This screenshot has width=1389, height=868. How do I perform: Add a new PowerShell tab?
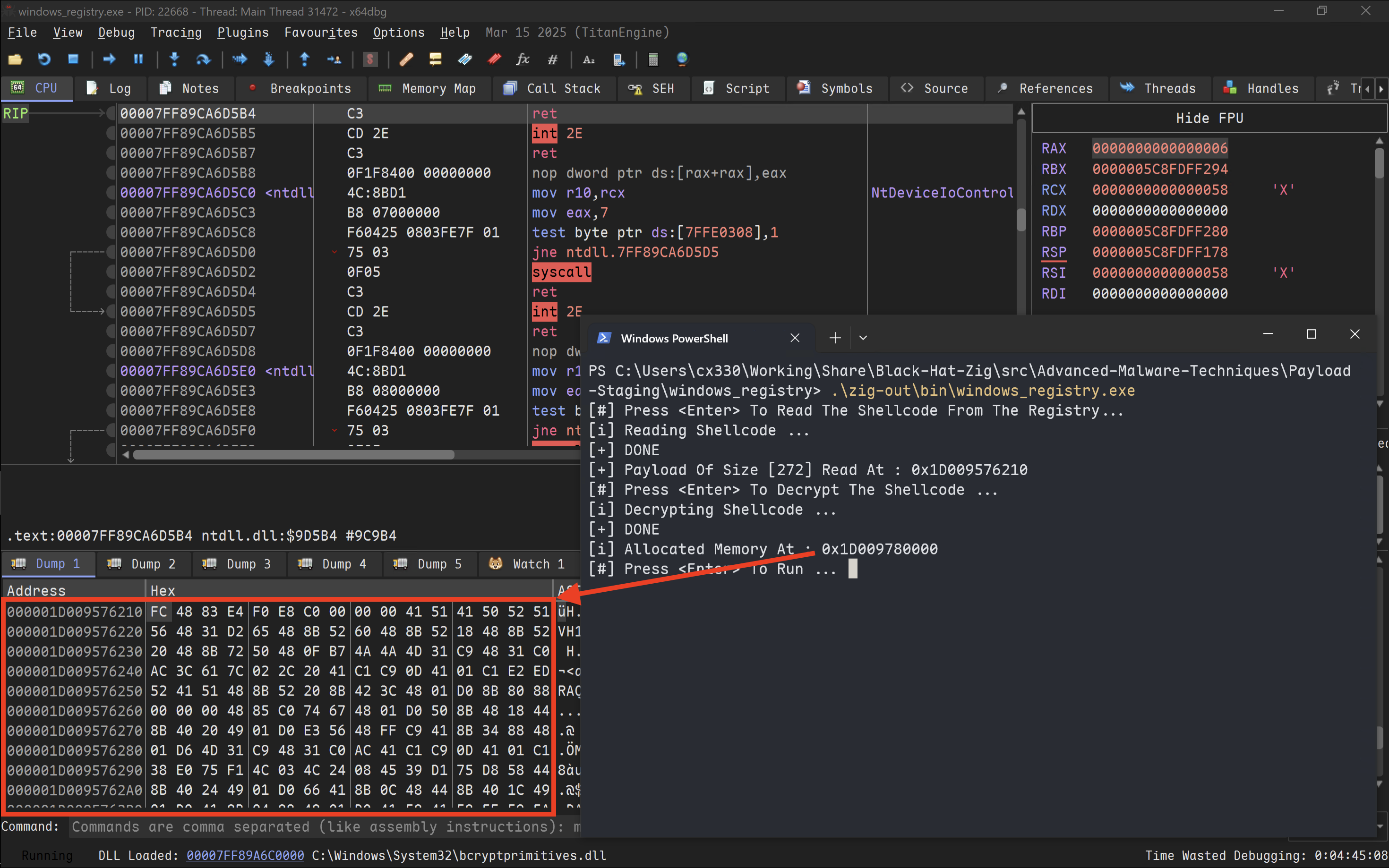click(835, 338)
